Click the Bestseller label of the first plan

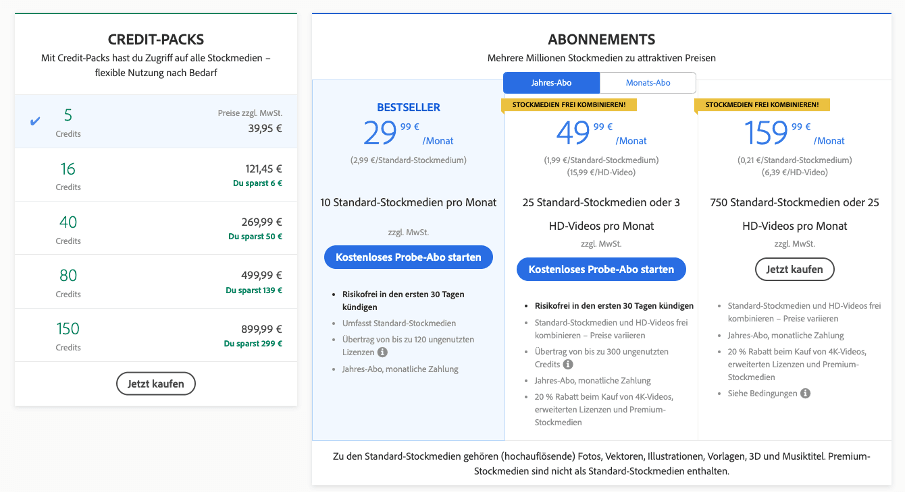408,107
